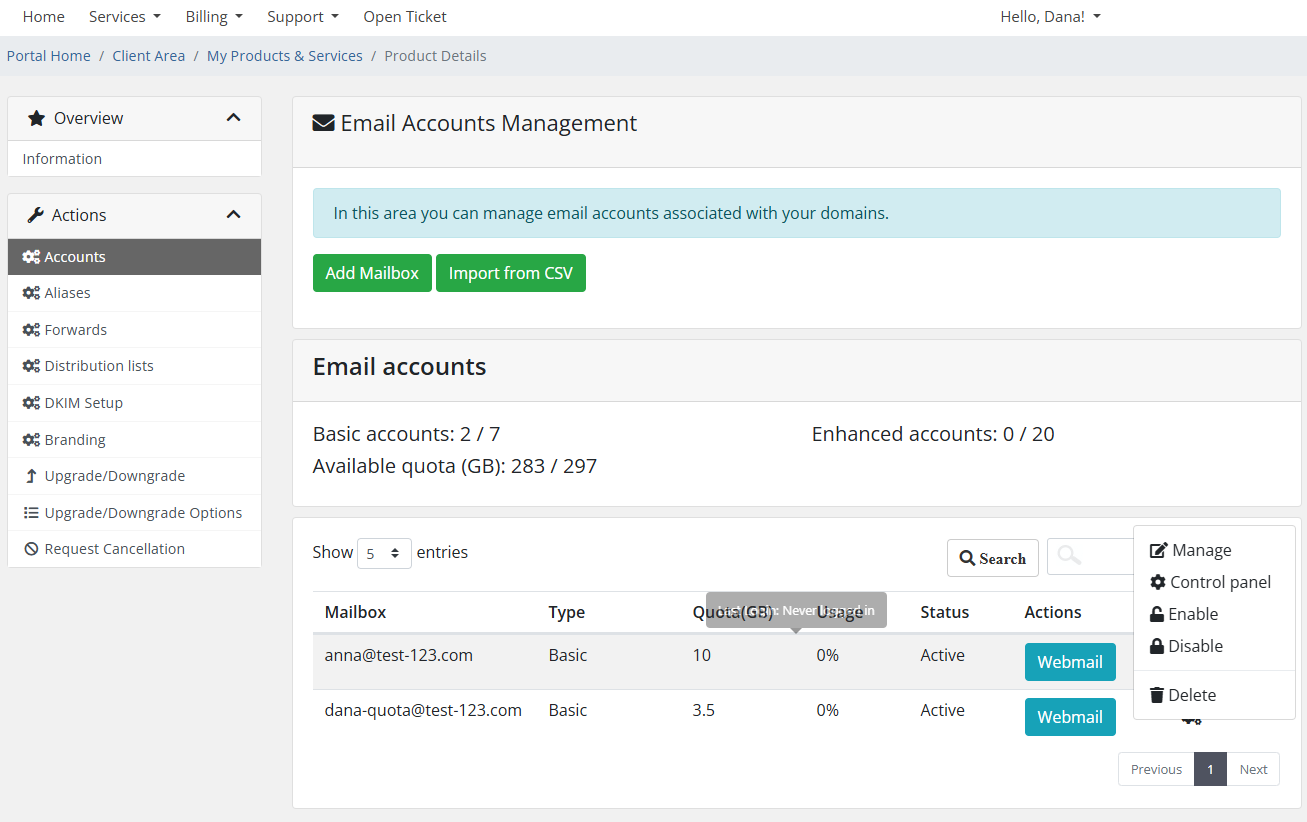This screenshot has width=1307, height=822.
Task: Choose Manage from the actions menu
Action: point(1201,550)
